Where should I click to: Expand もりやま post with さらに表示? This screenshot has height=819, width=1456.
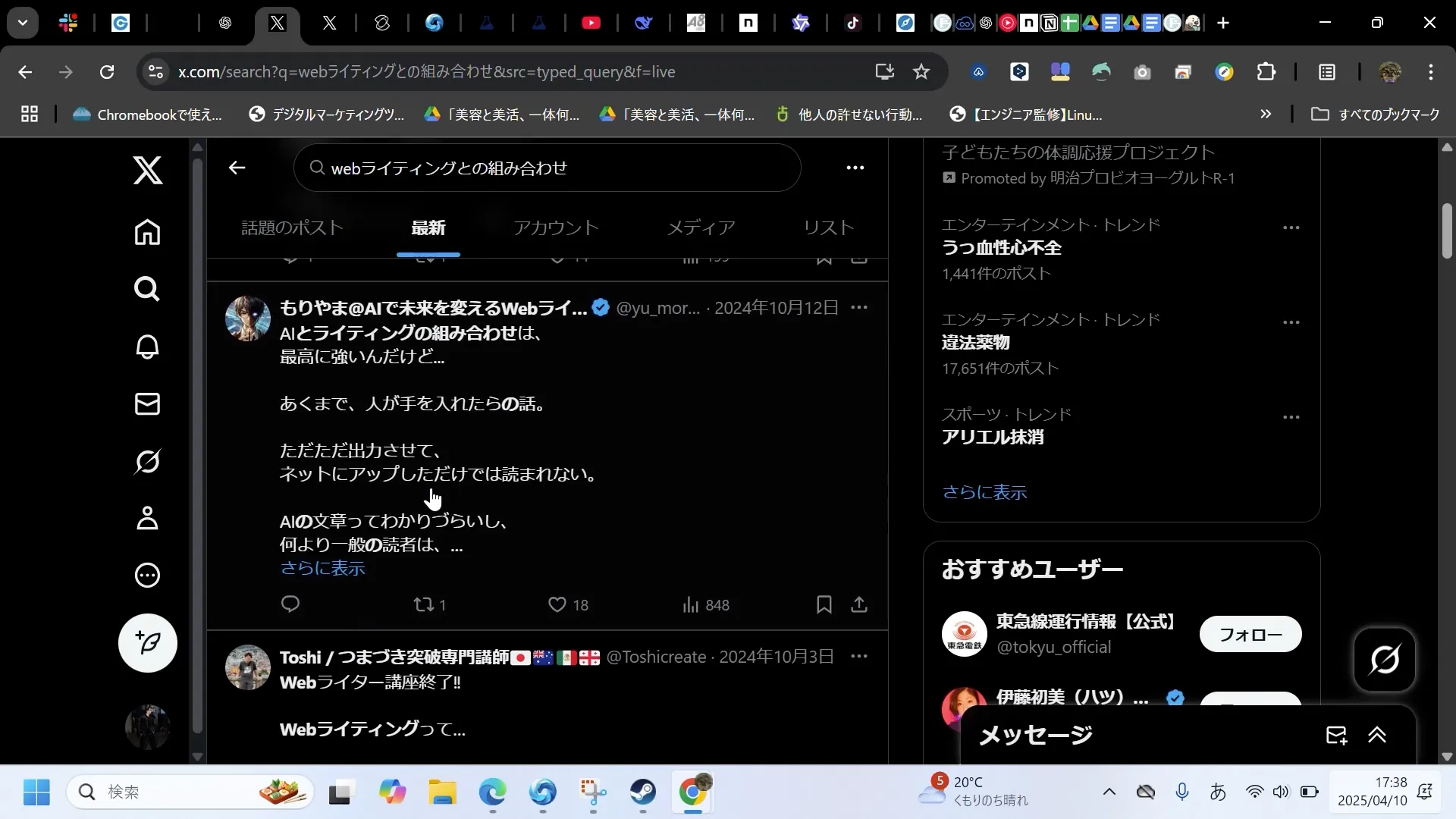[x=322, y=568]
